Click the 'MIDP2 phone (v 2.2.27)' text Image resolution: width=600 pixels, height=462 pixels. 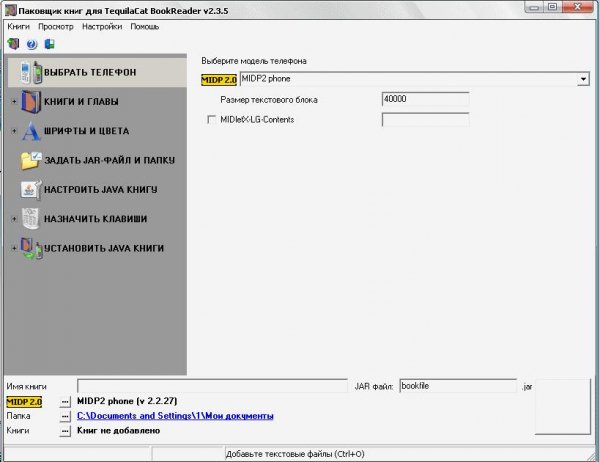(127, 401)
